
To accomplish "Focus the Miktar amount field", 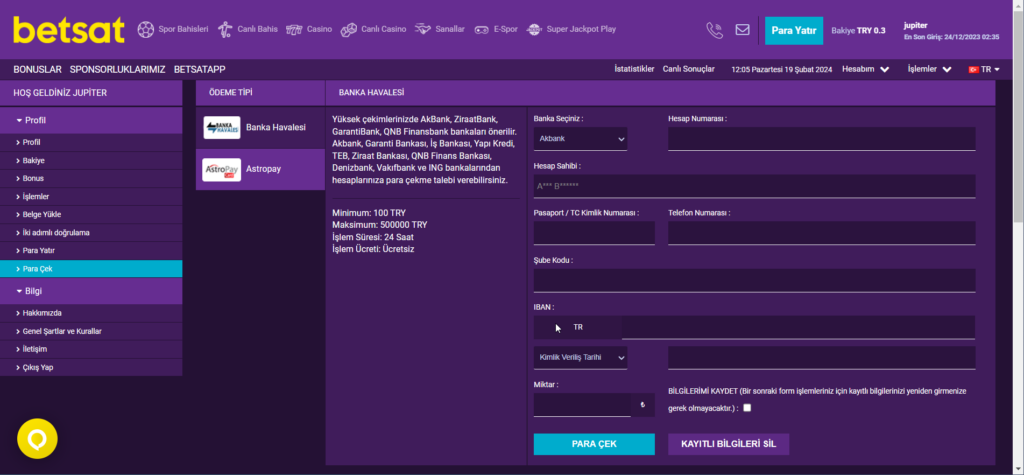I will 582,405.
